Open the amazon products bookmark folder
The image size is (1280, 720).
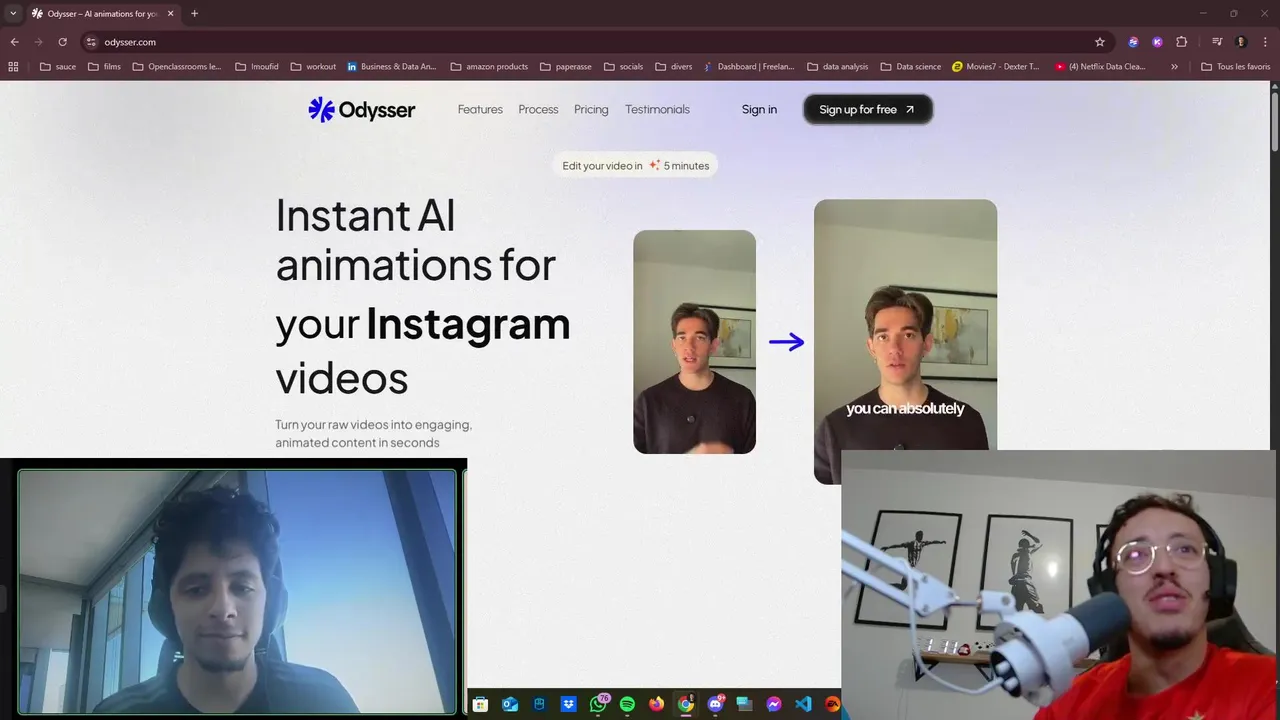(489, 67)
